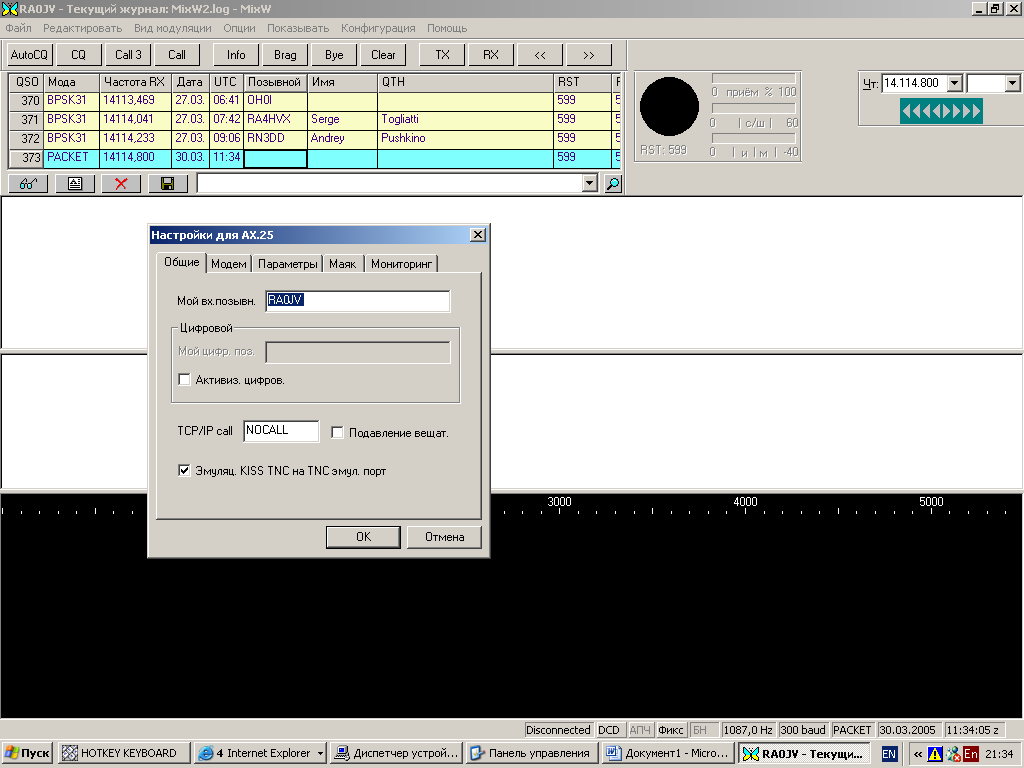Open the Мониторинг tab
Screen dimensions: 1024x768
[x=401, y=264]
